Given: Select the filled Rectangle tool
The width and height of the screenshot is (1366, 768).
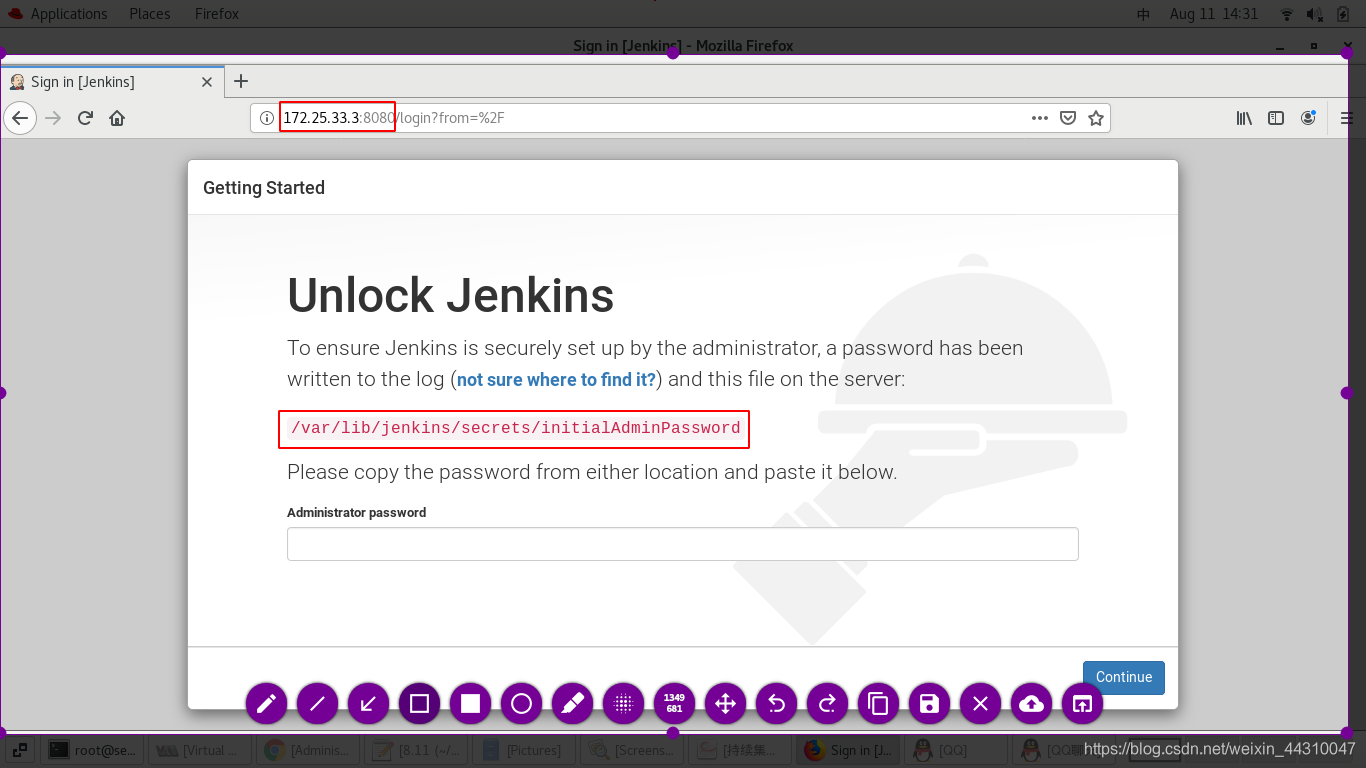Looking at the screenshot, I should (x=470, y=704).
